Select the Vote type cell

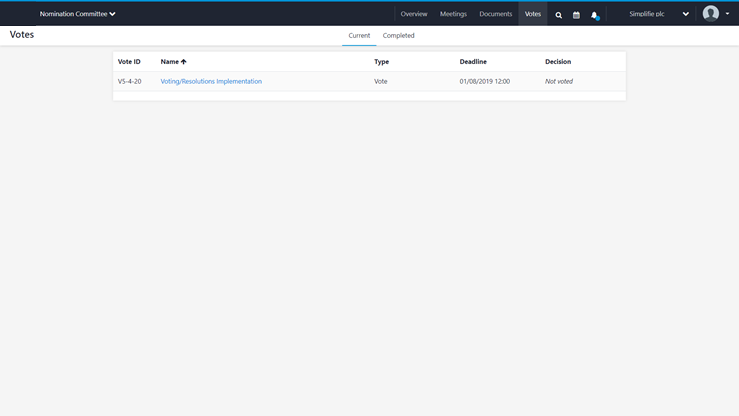(381, 82)
